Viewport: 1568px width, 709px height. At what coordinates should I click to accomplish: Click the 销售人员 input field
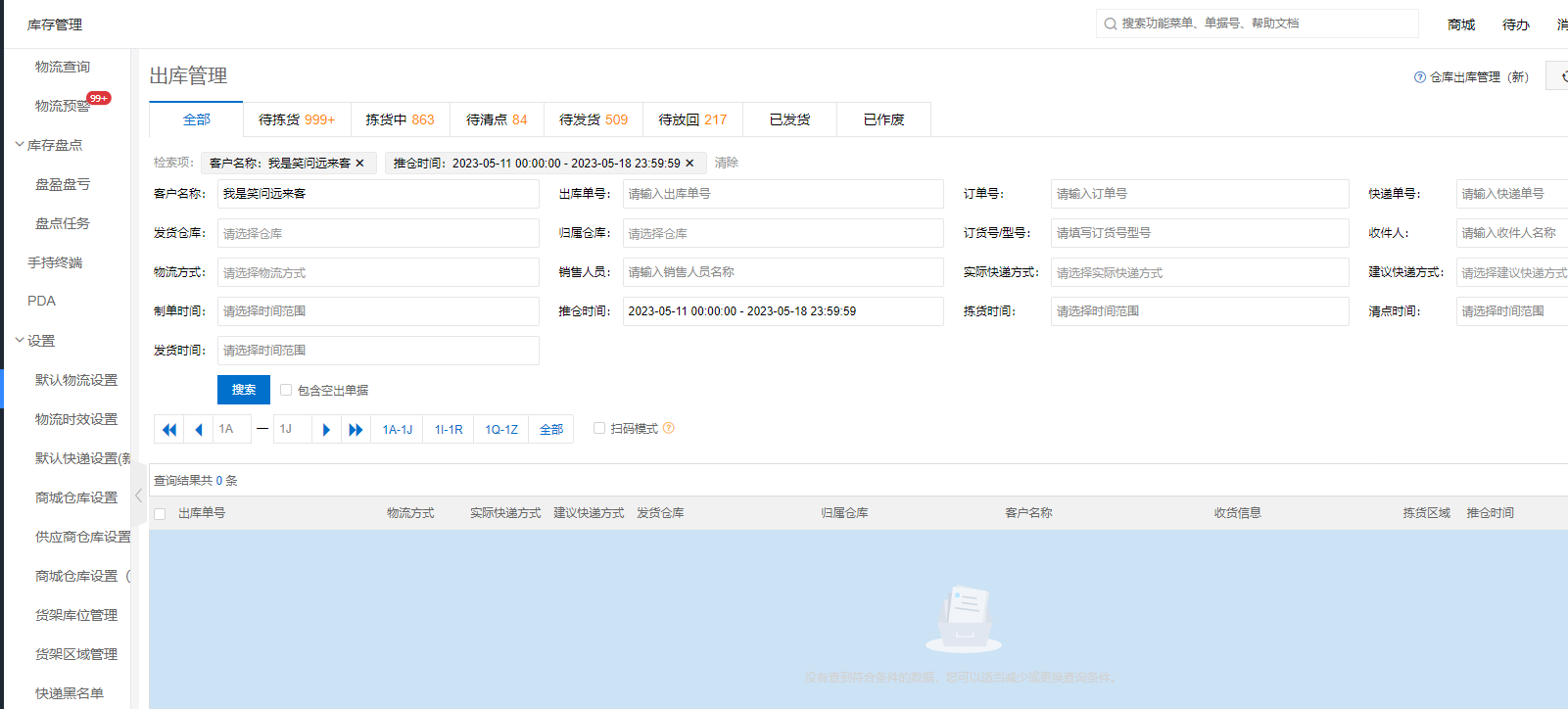[x=784, y=272]
